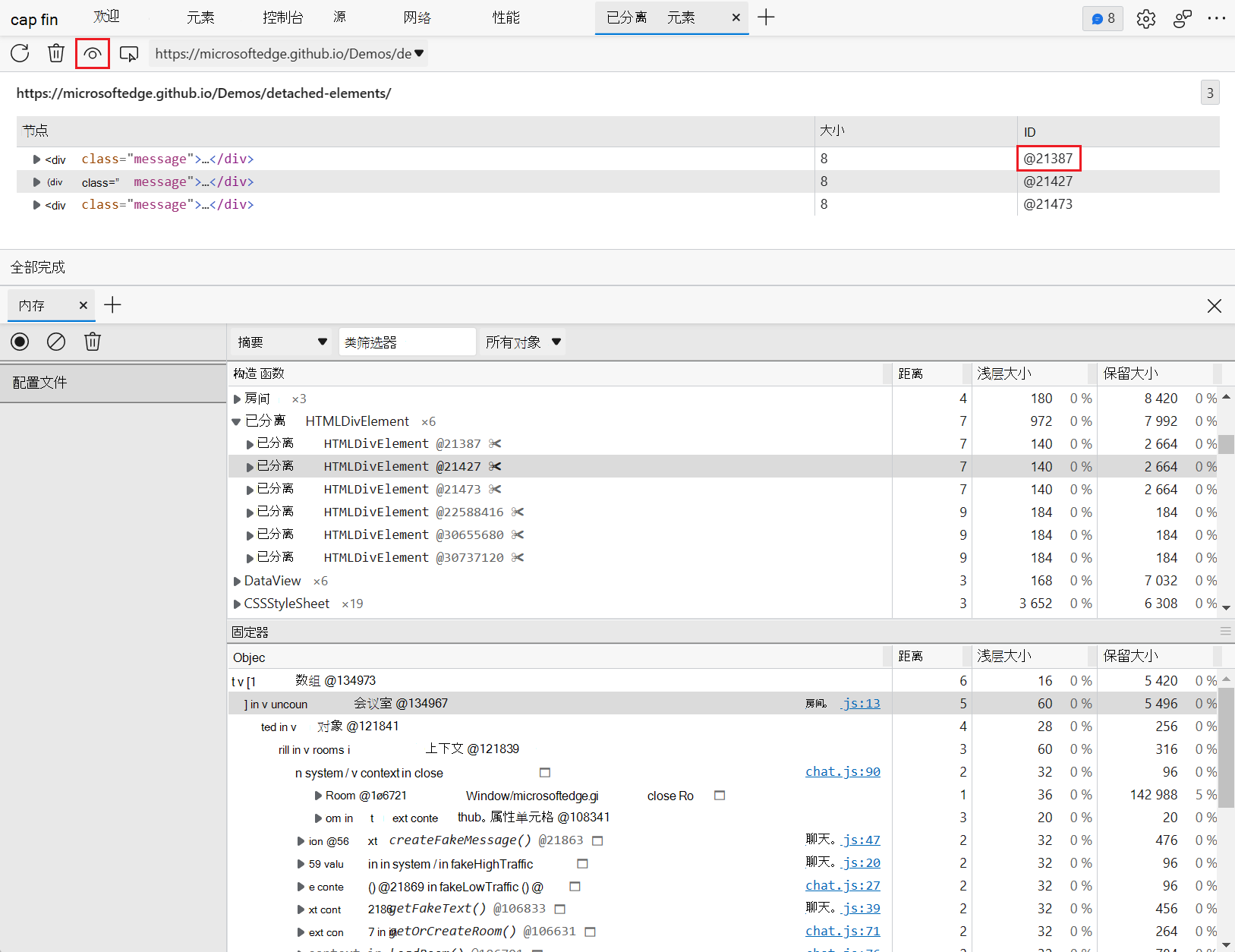Image resolution: width=1235 pixels, height=952 pixels.
Task: Click the scissors icon next to @30737120
Action: click(x=518, y=557)
